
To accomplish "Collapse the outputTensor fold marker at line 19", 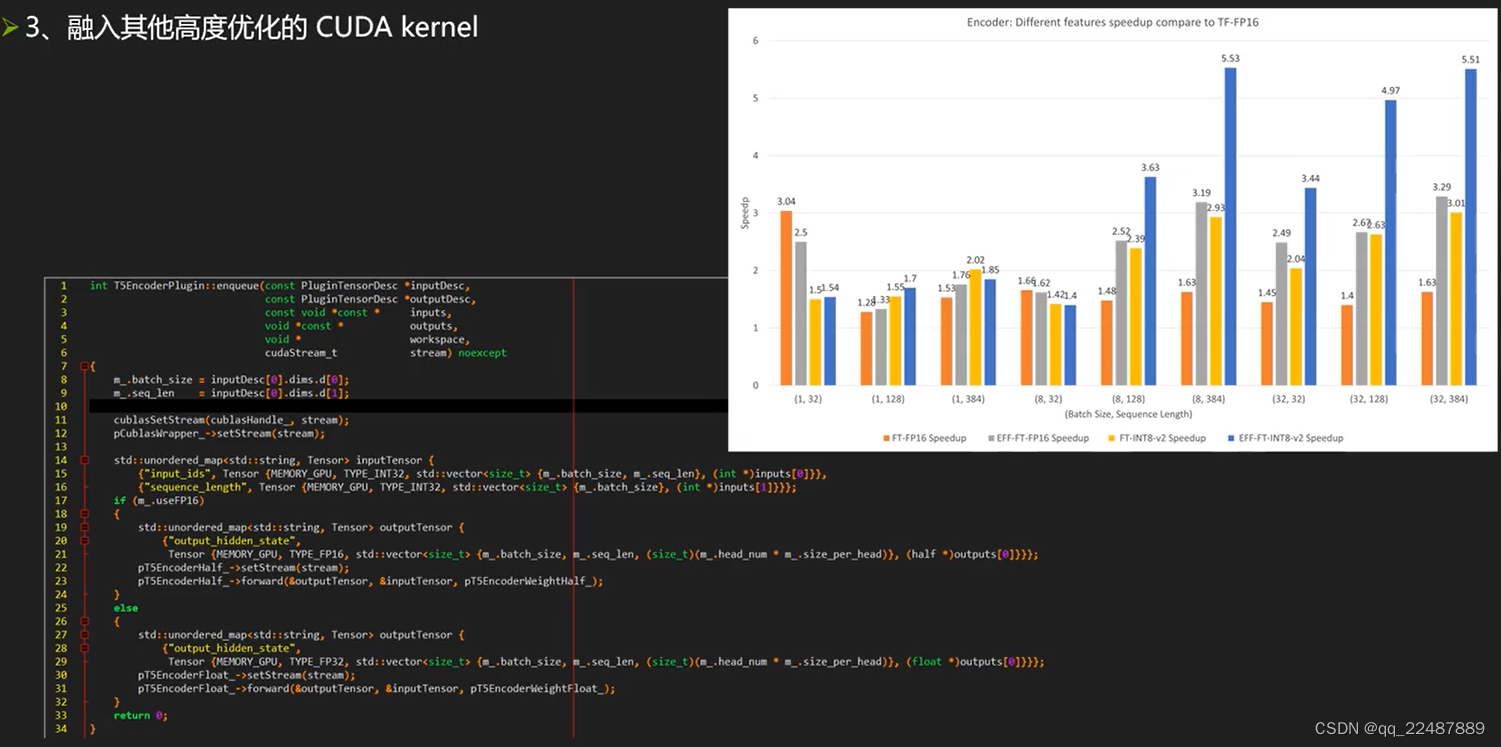I will 84,527.
